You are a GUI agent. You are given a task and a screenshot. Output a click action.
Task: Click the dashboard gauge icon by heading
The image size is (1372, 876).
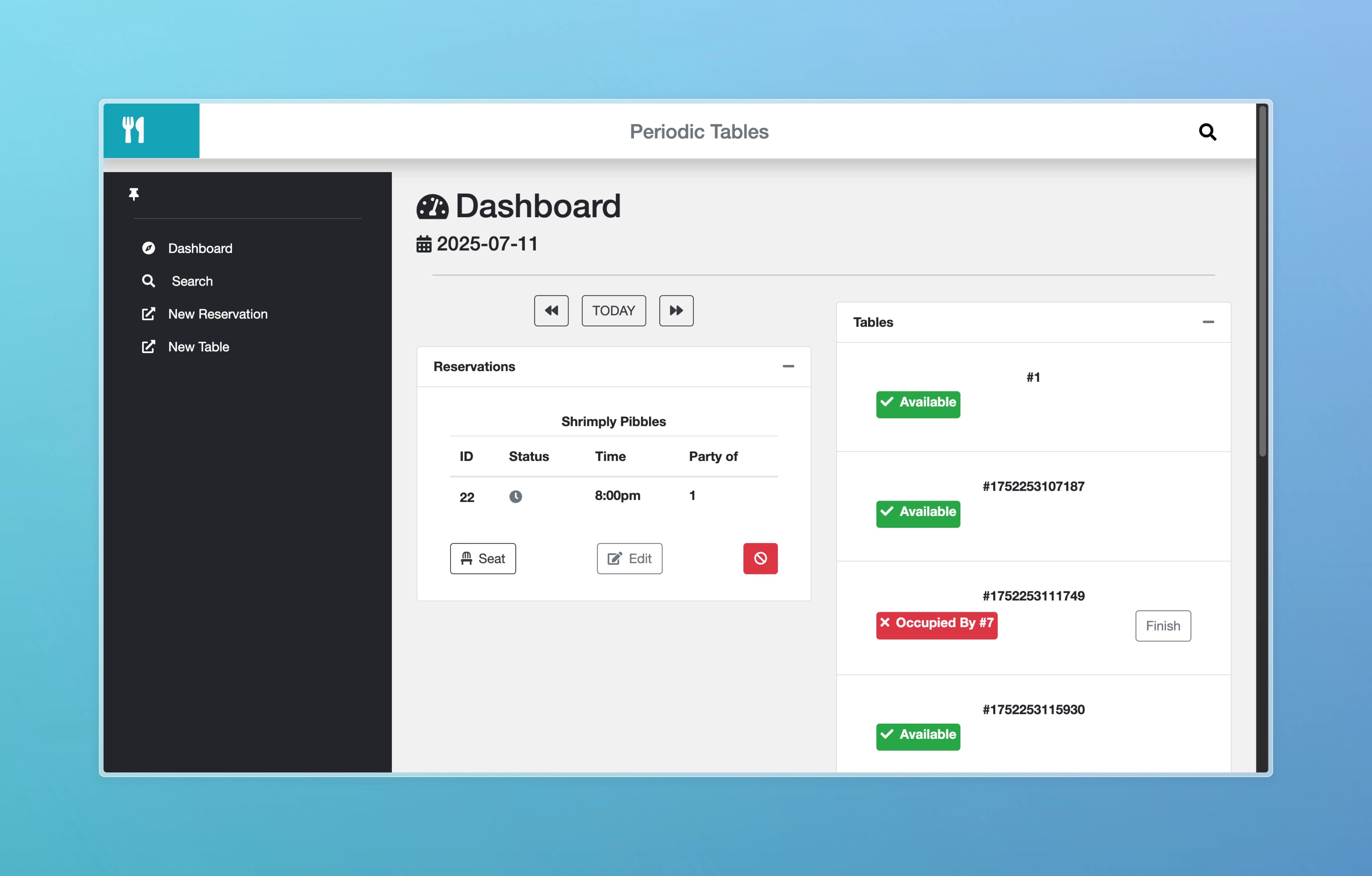coord(433,206)
